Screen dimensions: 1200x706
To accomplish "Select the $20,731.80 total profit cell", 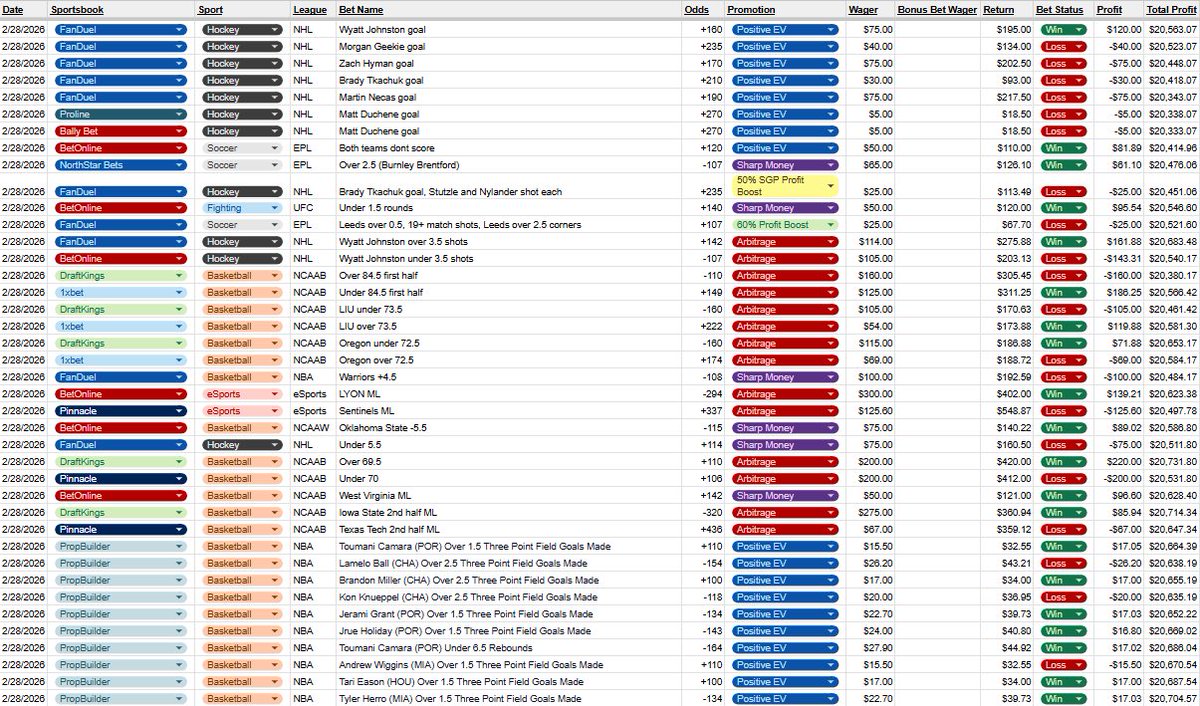I will pyautogui.click(x=1172, y=462).
